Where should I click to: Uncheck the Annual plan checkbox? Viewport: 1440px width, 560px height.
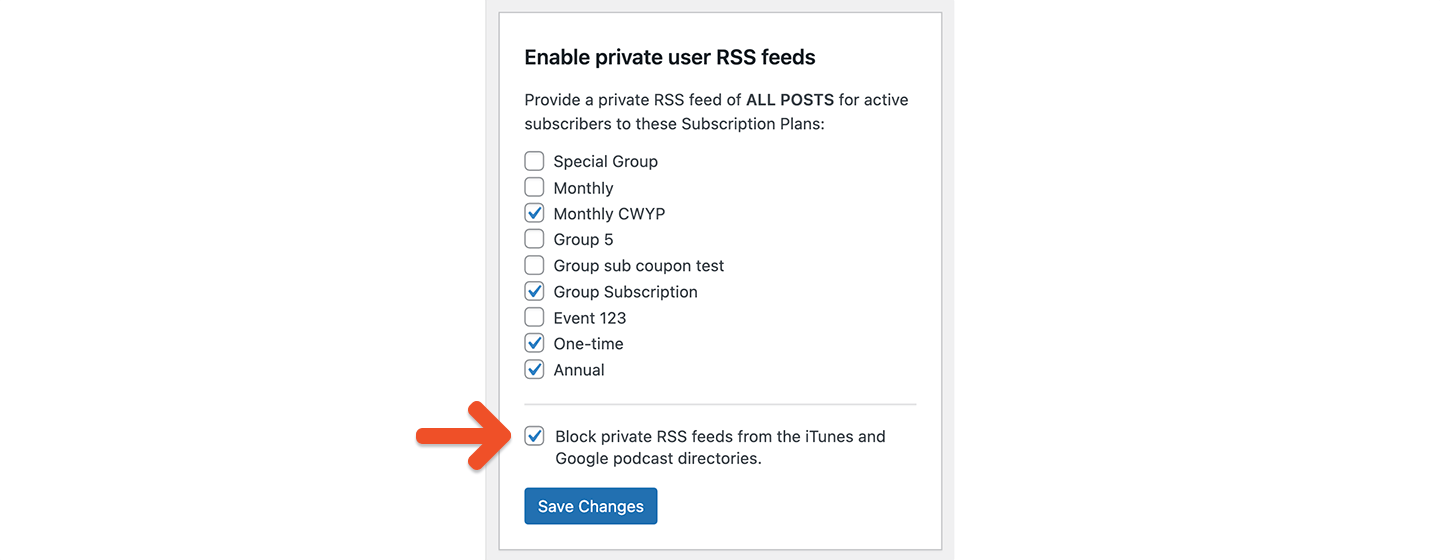(535, 369)
